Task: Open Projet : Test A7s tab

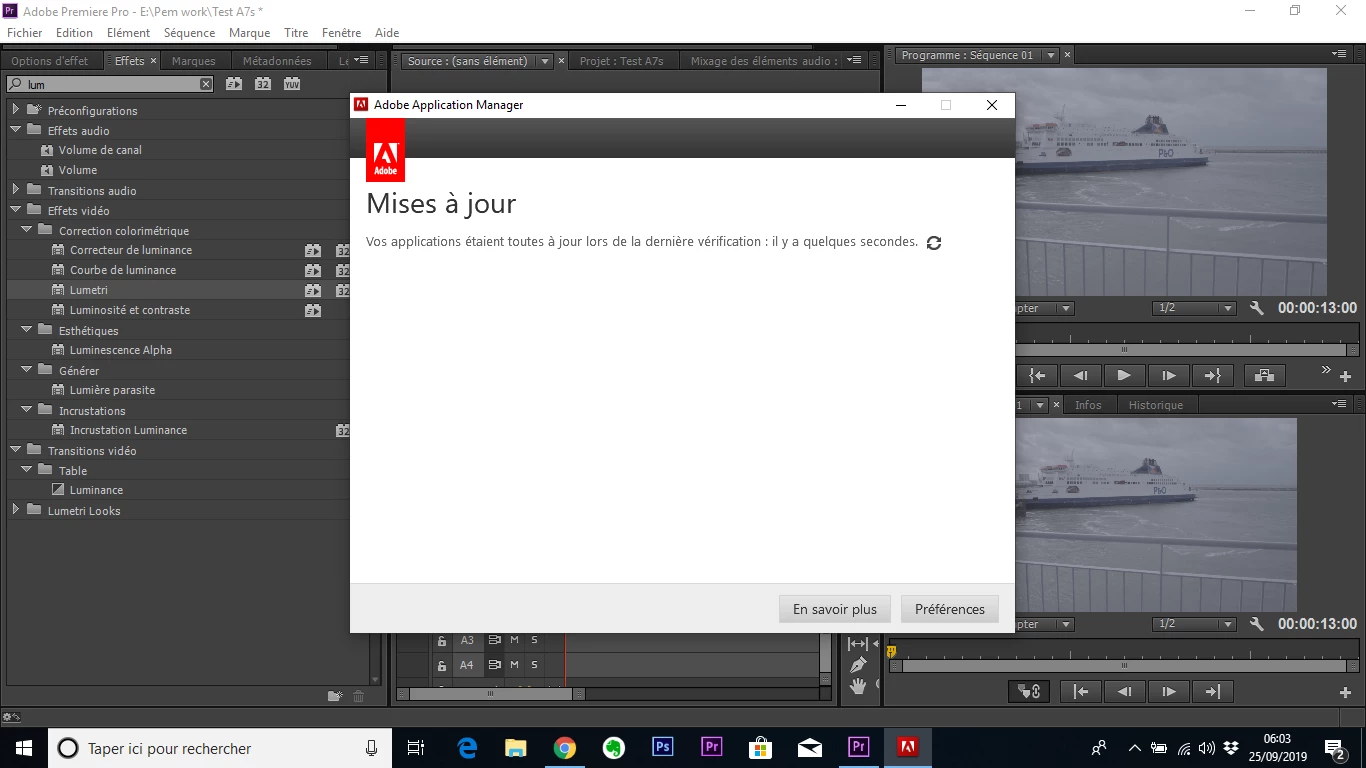Action: click(x=621, y=61)
